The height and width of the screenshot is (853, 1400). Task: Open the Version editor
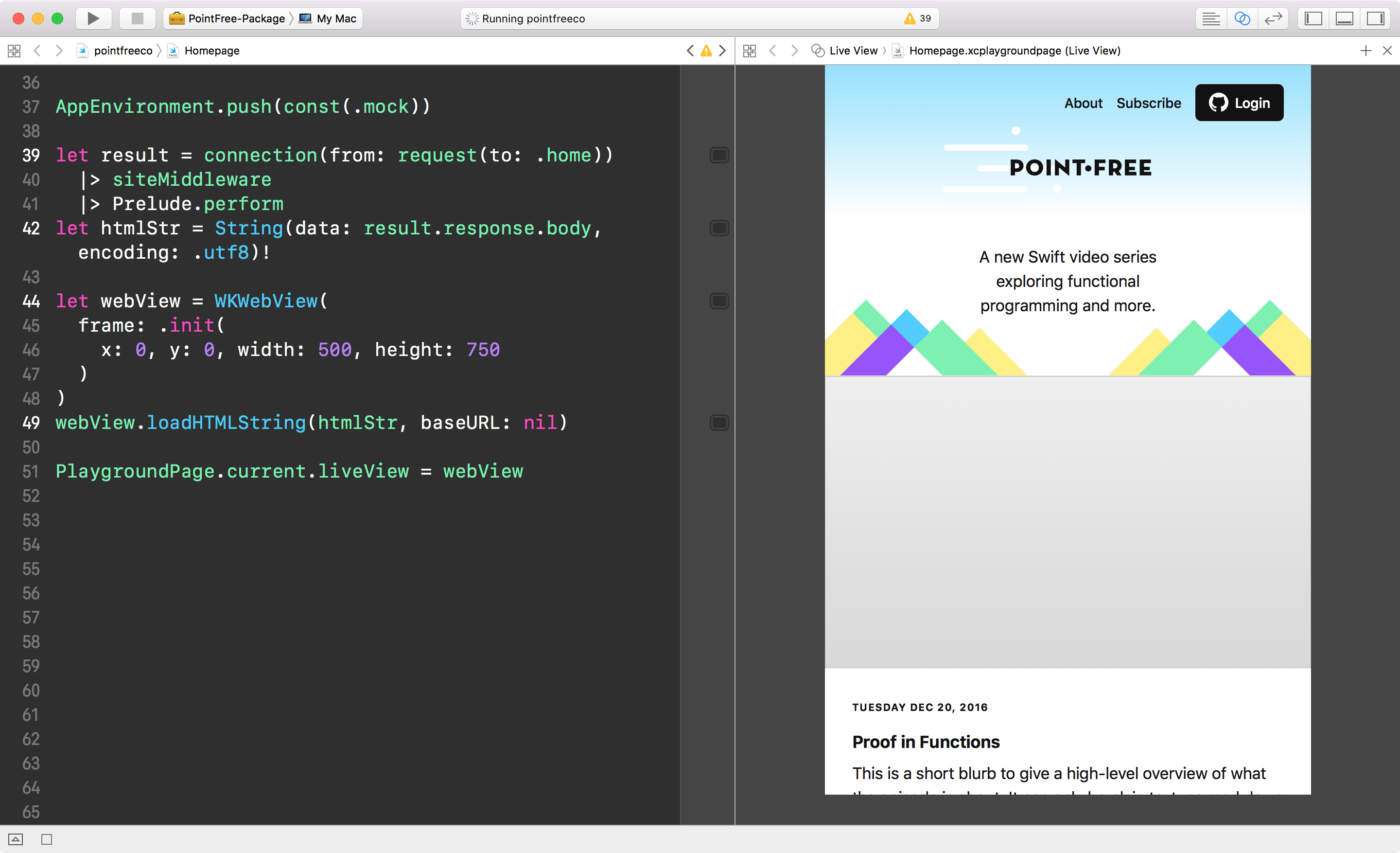click(x=1273, y=18)
